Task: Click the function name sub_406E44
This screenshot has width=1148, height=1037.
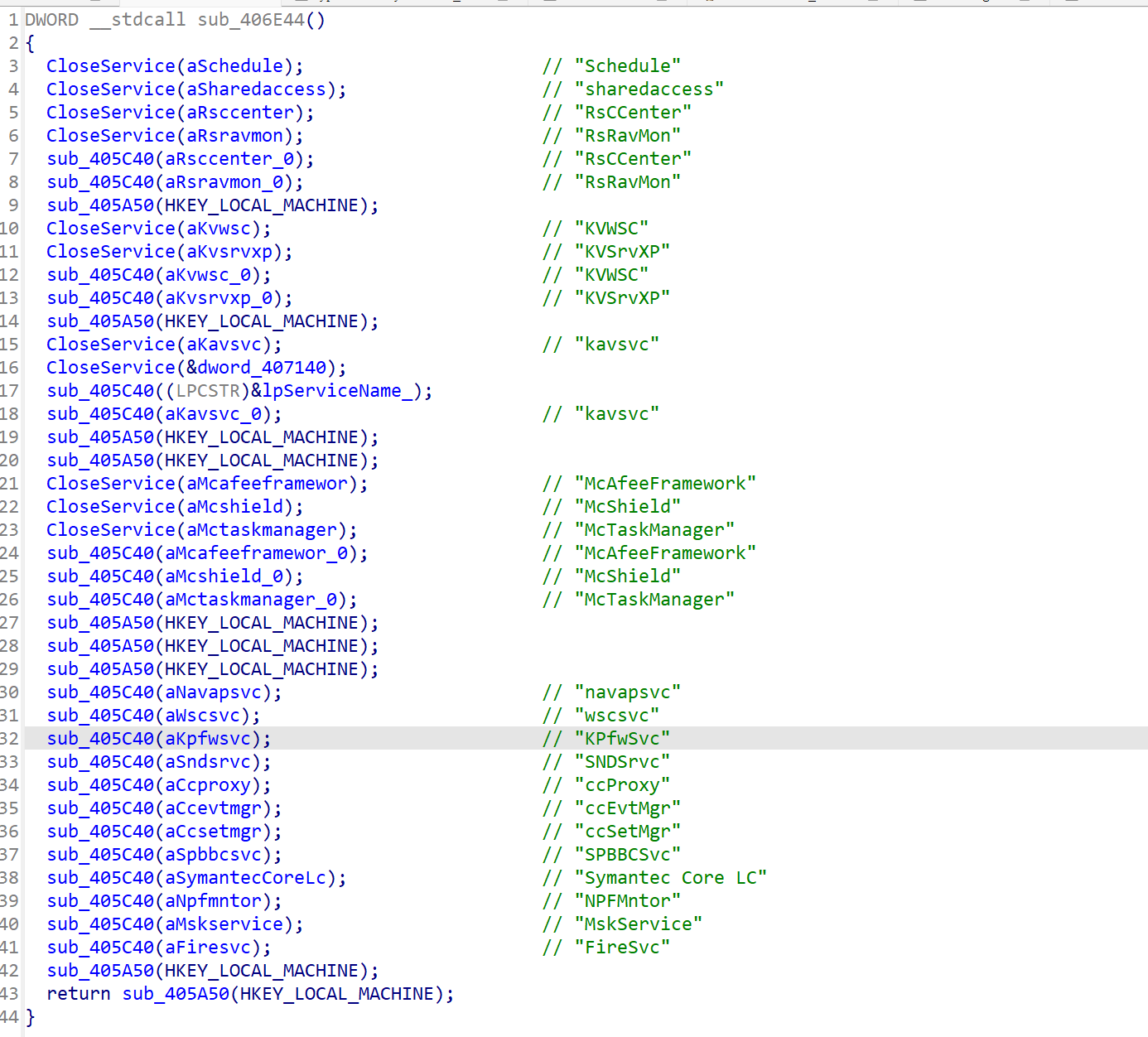Action: pyautogui.click(x=251, y=19)
